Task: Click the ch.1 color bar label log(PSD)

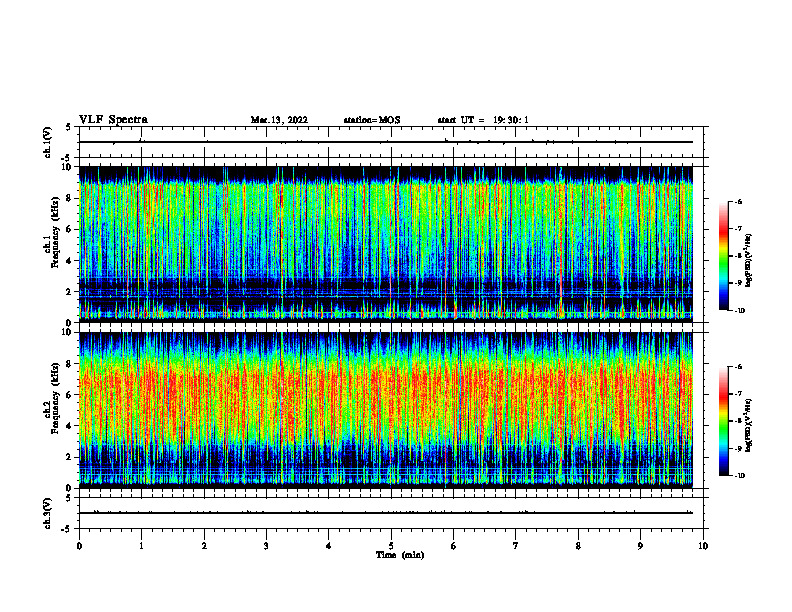Action: (x=749, y=261)
